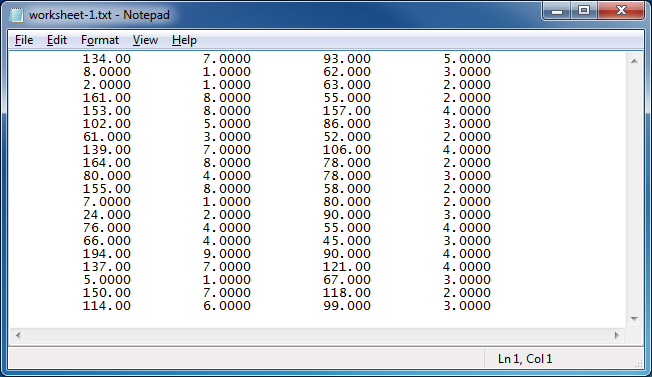This screenshot has height=377, width=652.
Task: Click the value 9.0000
Action: (x=227, y=254)
